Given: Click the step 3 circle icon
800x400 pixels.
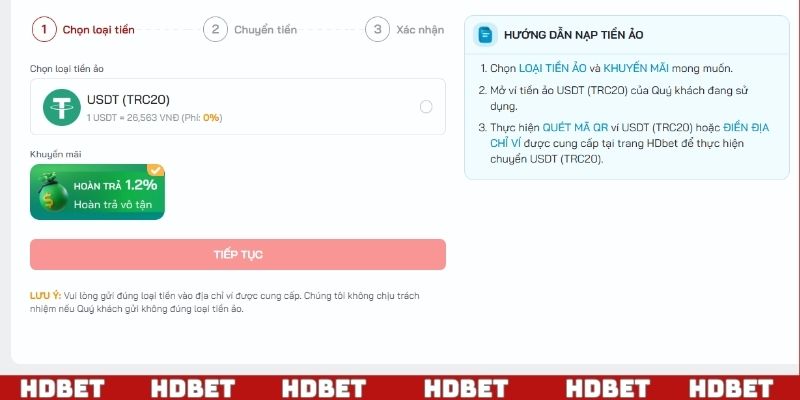Looking at the screenshot, I should tap(378, 30).
